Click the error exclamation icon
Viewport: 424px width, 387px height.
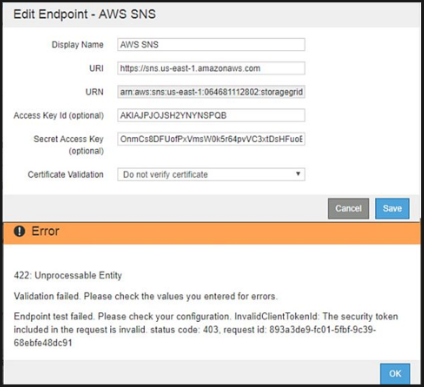coord(19,231)
